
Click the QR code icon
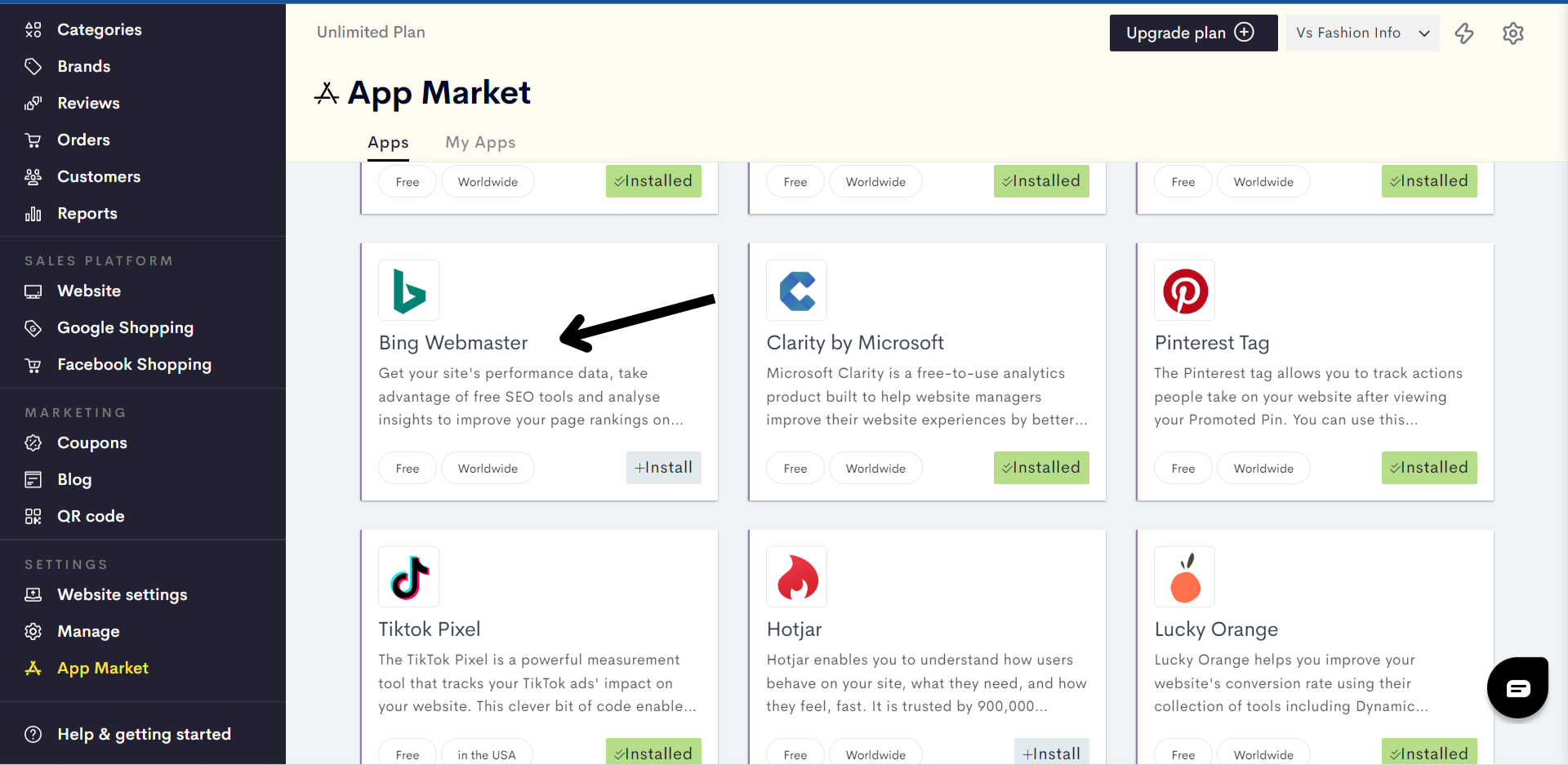point(33,517)
